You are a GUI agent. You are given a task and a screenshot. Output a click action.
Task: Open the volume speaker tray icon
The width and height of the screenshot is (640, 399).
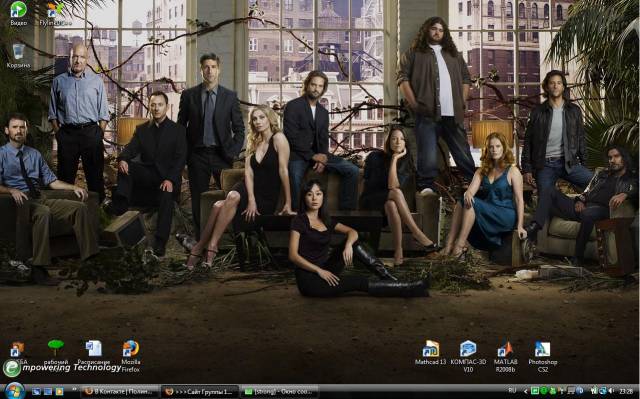tap(611, 391)
